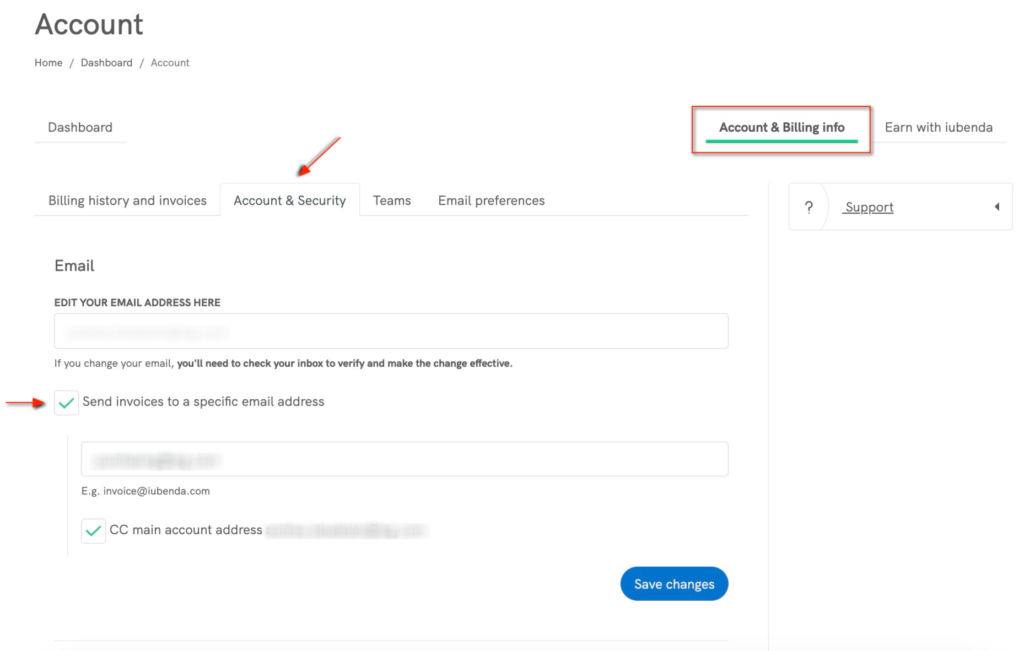The height and width of the screenshot is (651, 1024).
Task: Toggle the Send invoices checkbox
Action: [67, 402]
